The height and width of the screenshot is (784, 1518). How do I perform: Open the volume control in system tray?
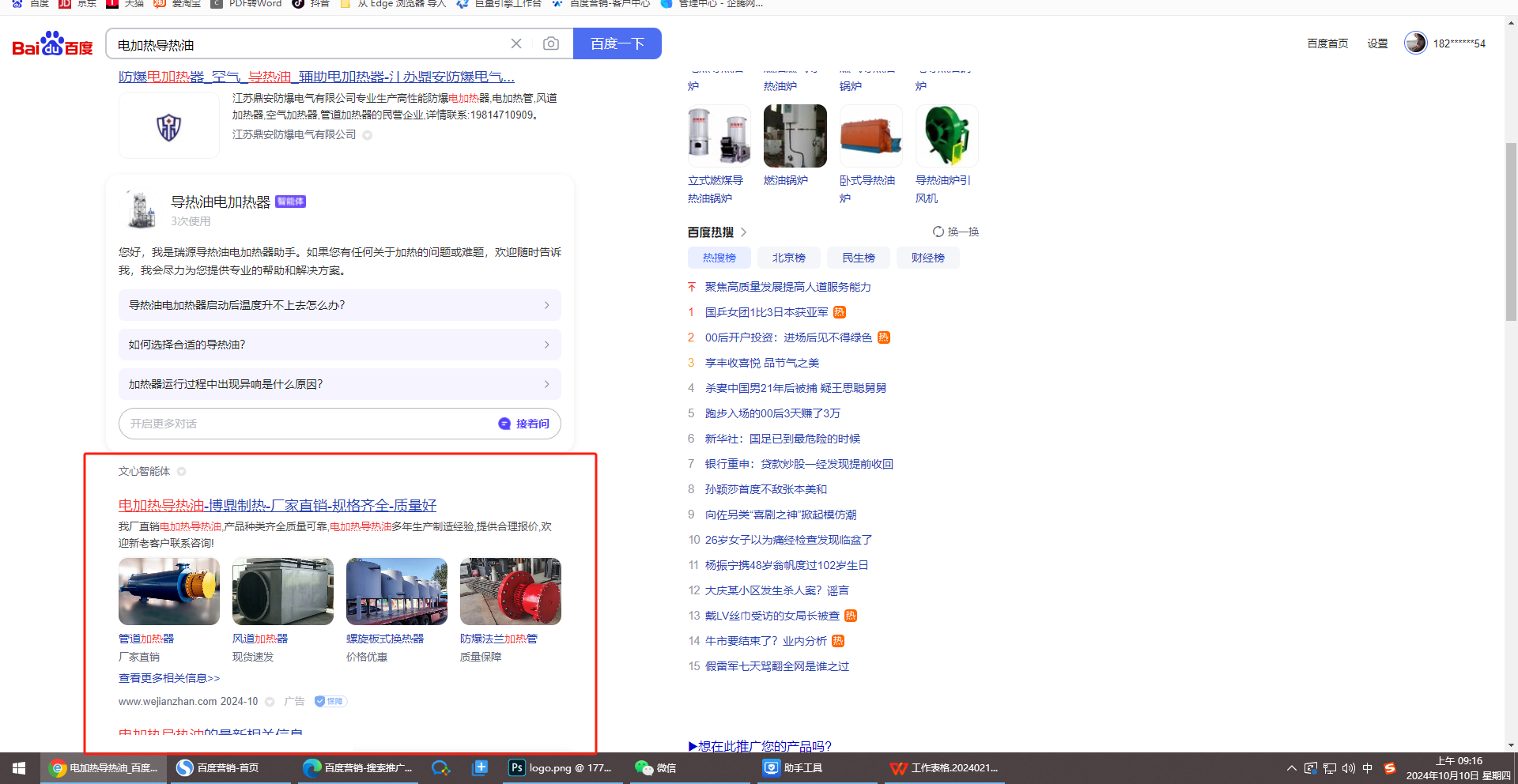pos(1348,767)
